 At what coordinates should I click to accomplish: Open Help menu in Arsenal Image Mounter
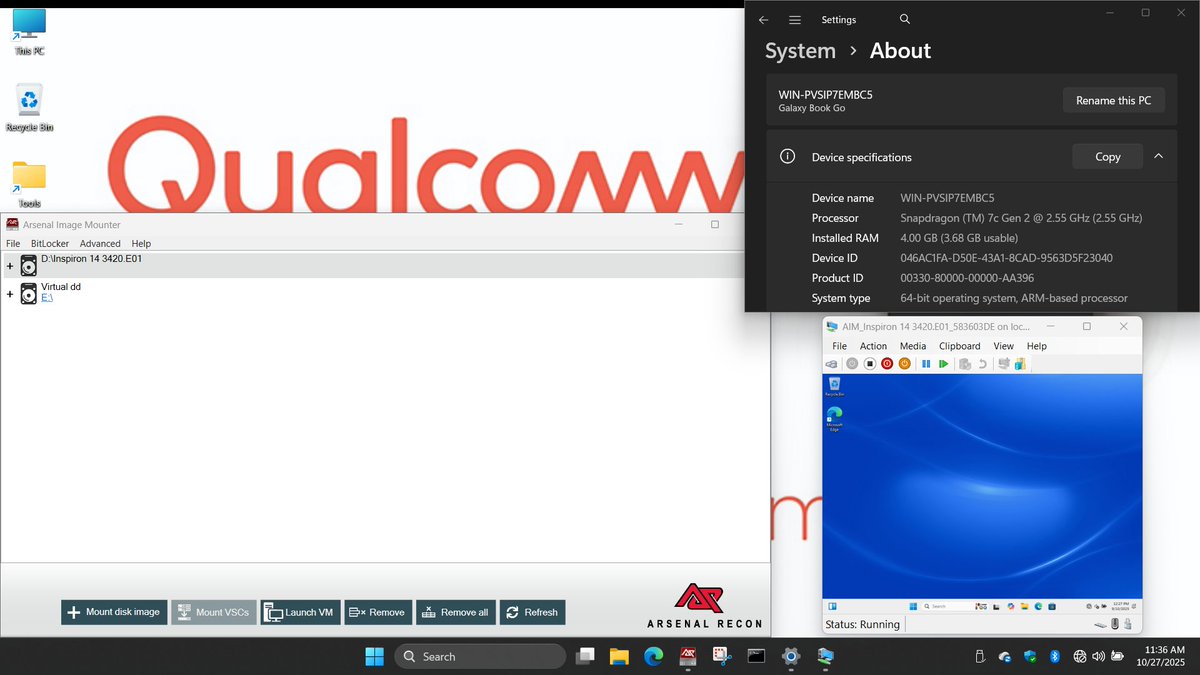(x=141, y=243)
